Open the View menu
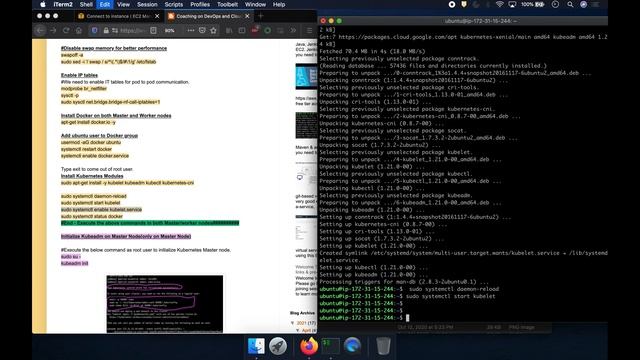This screenshot has height=360, width=640. click(x=123, y=4)
